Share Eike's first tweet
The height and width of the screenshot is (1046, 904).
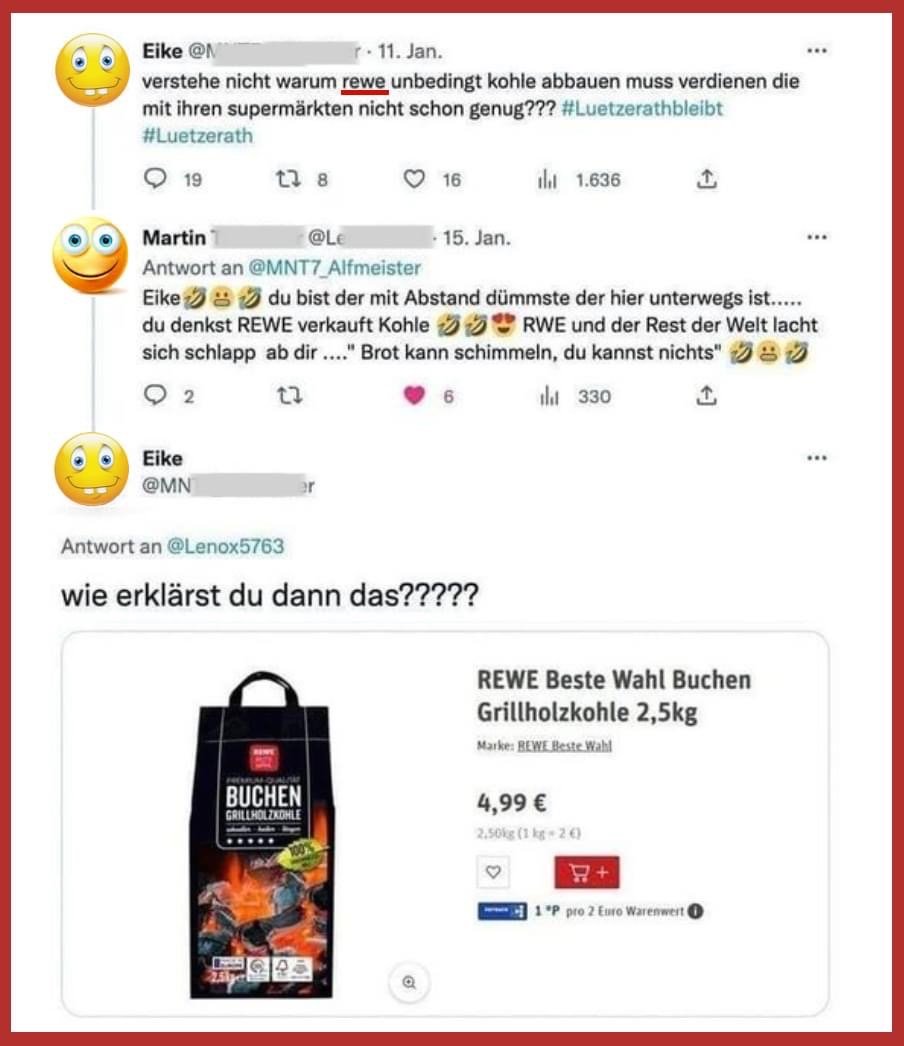707,179
